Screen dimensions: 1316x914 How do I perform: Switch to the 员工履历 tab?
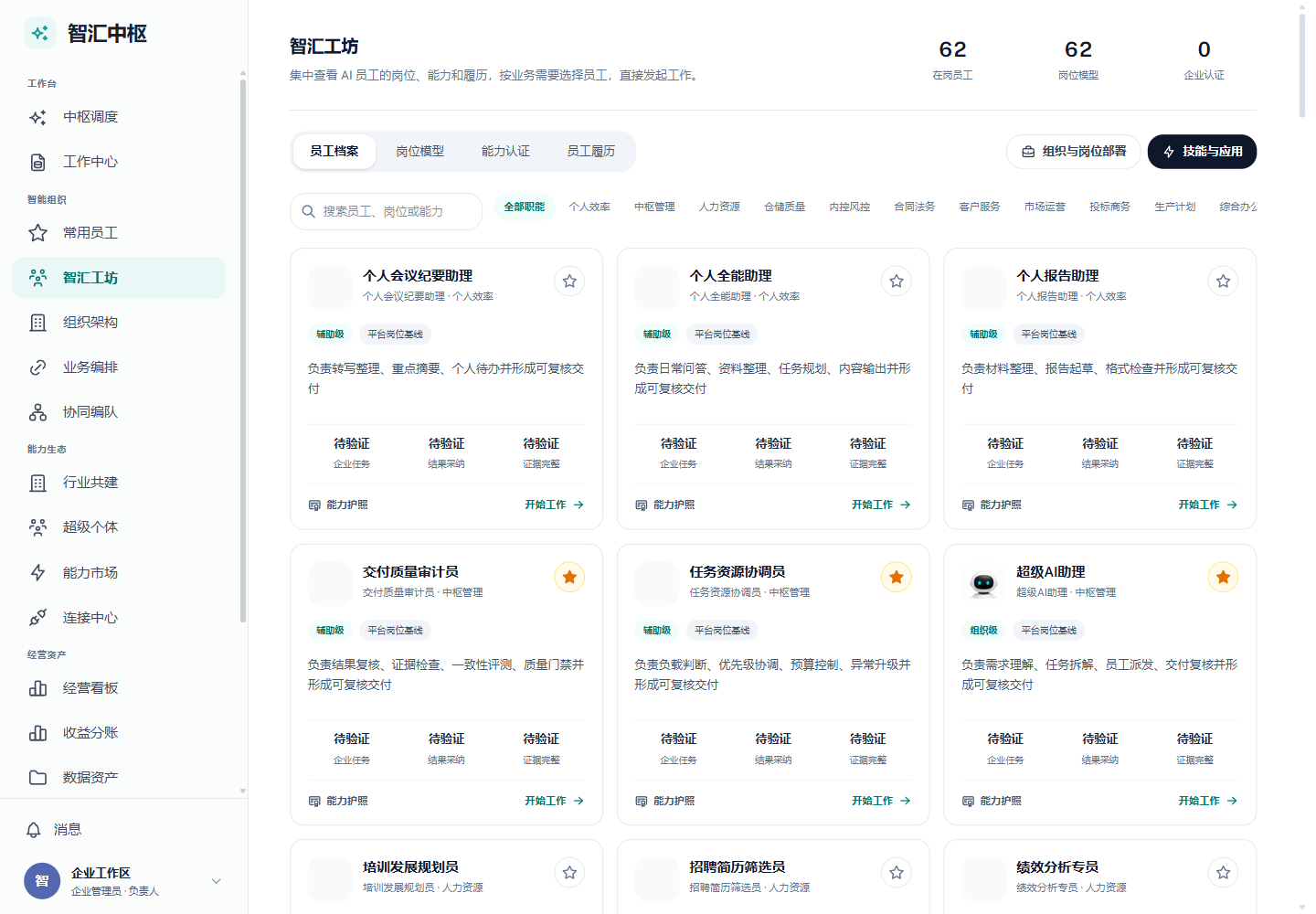pyautogui.click(x=590, y=152)
